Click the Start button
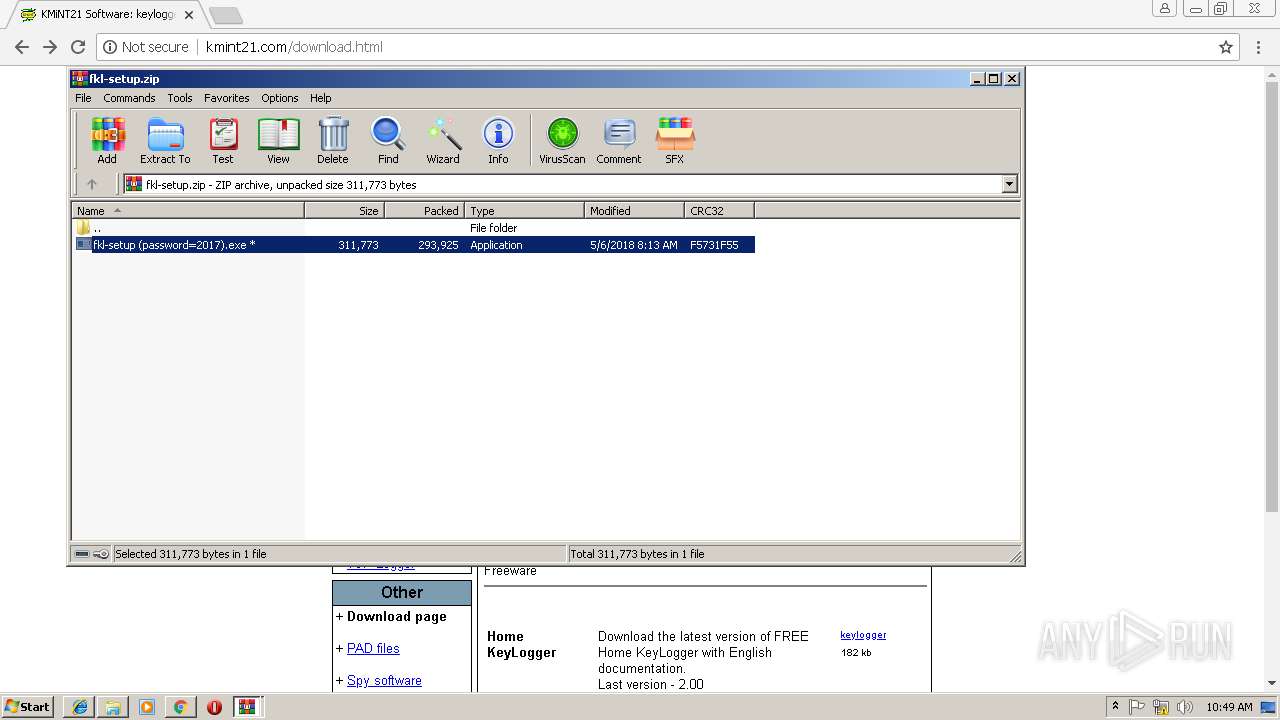The height and width of the screenshot is (720, 1280). [x=28, y=707]
